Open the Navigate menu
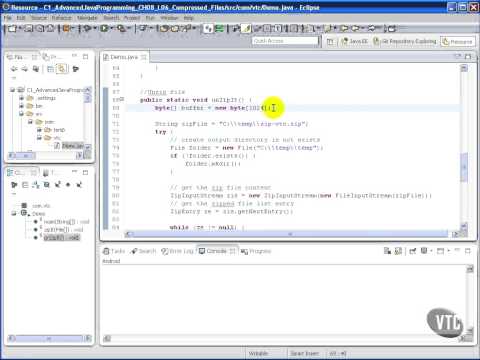 tap(87, 18)
